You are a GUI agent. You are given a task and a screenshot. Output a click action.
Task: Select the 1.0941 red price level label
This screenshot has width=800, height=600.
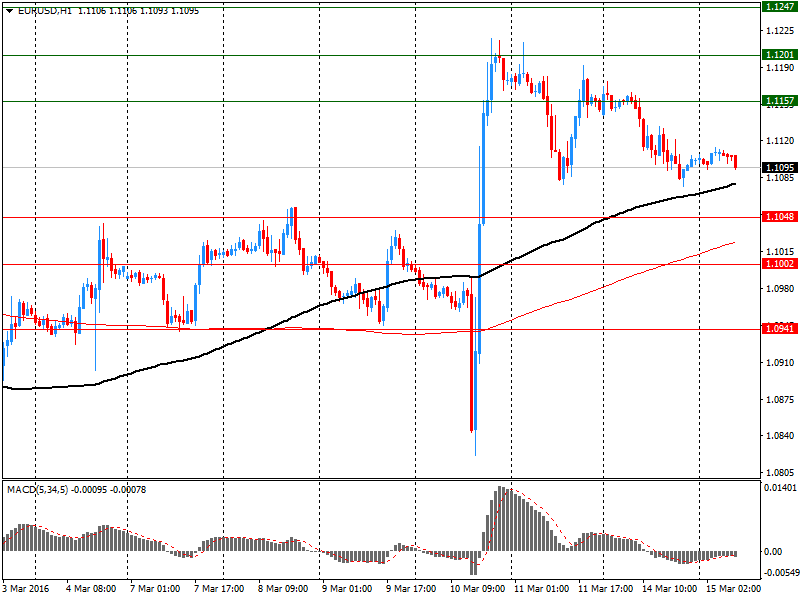point(780,329)
